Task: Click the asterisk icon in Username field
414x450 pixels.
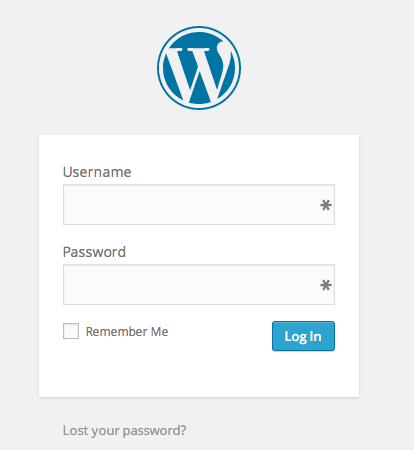Action: [326, 205]
